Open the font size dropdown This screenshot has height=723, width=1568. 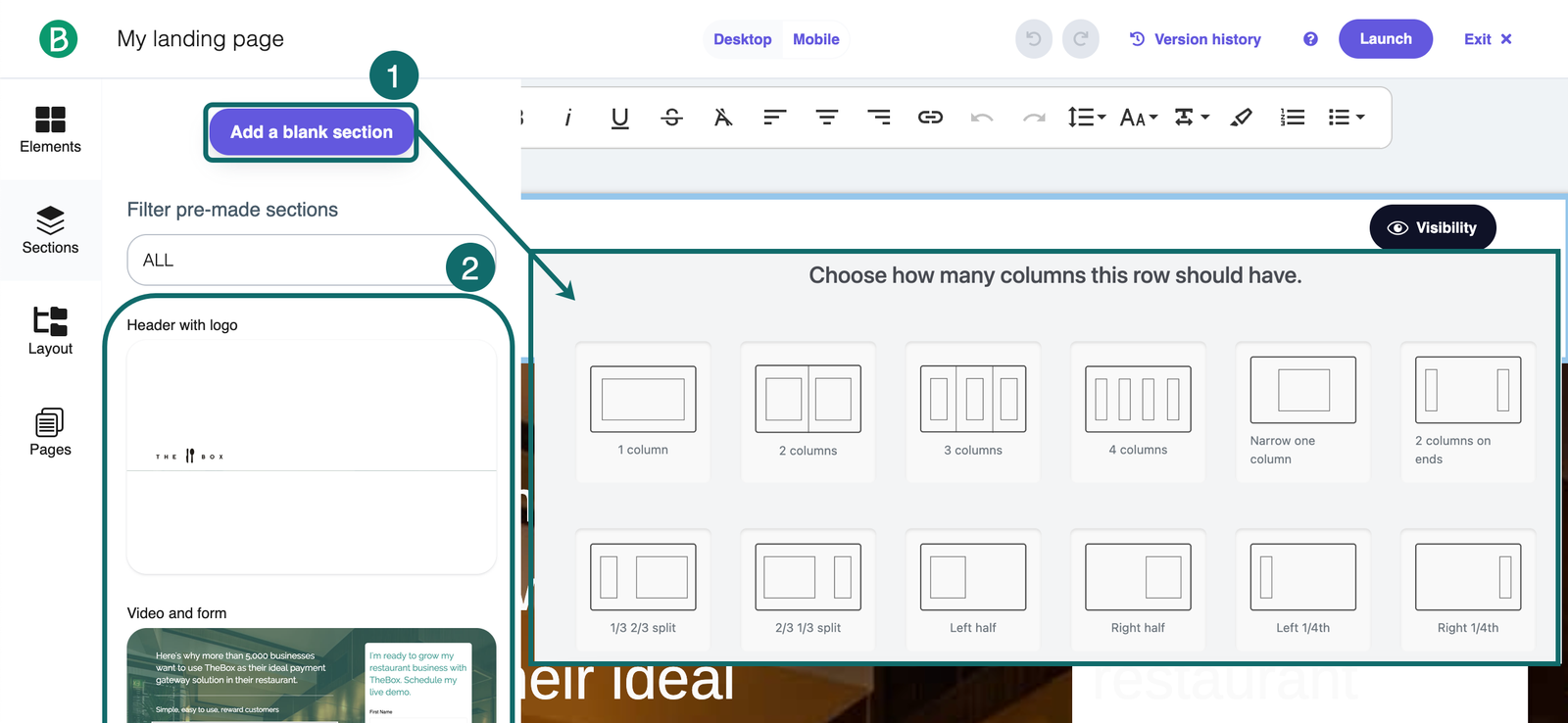(1139, 118)
